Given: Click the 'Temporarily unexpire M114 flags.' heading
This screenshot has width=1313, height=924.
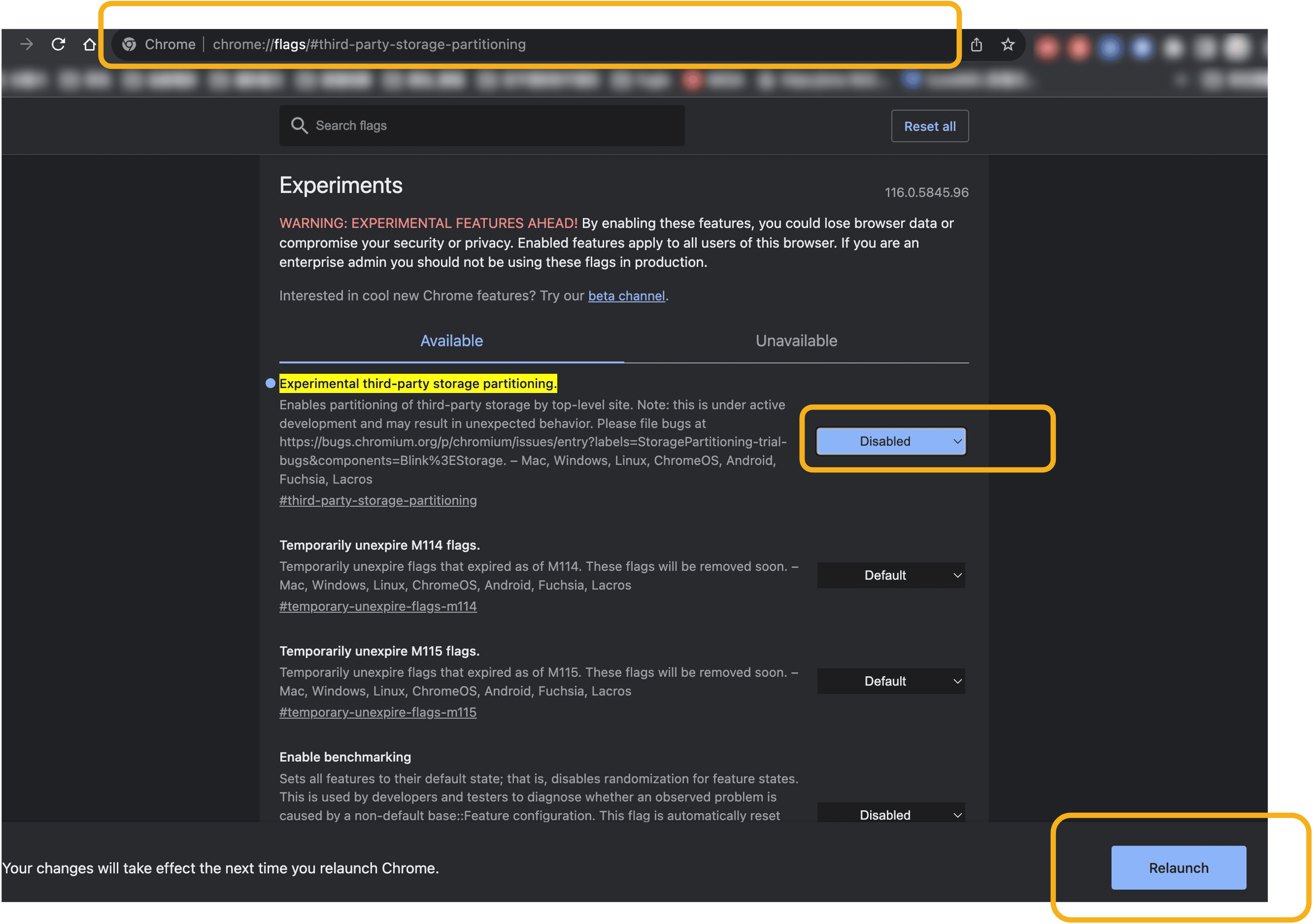Looking at the screenshot, I should (x=379, y=545).
